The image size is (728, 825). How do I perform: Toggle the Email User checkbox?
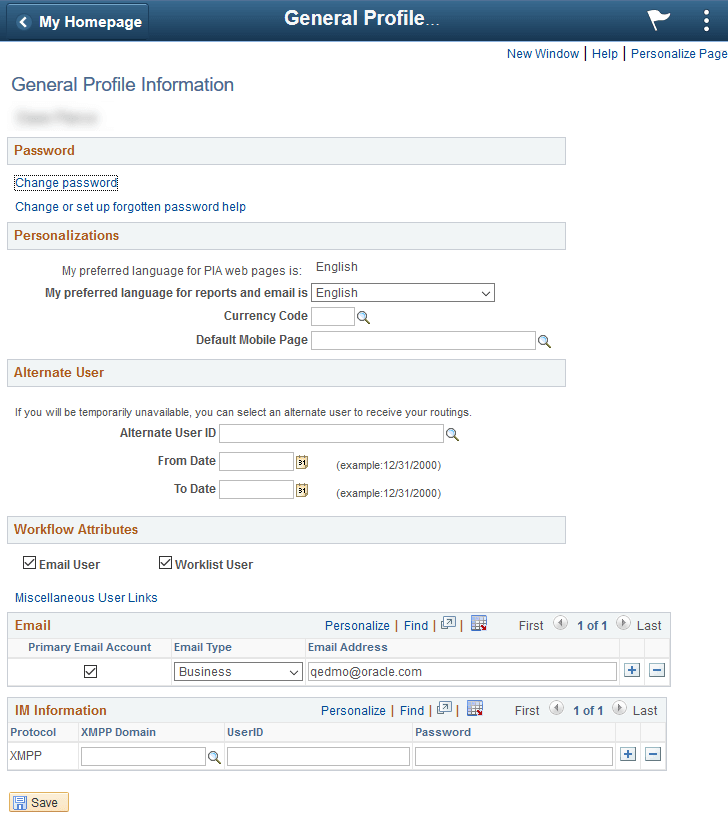pos(30,562)
